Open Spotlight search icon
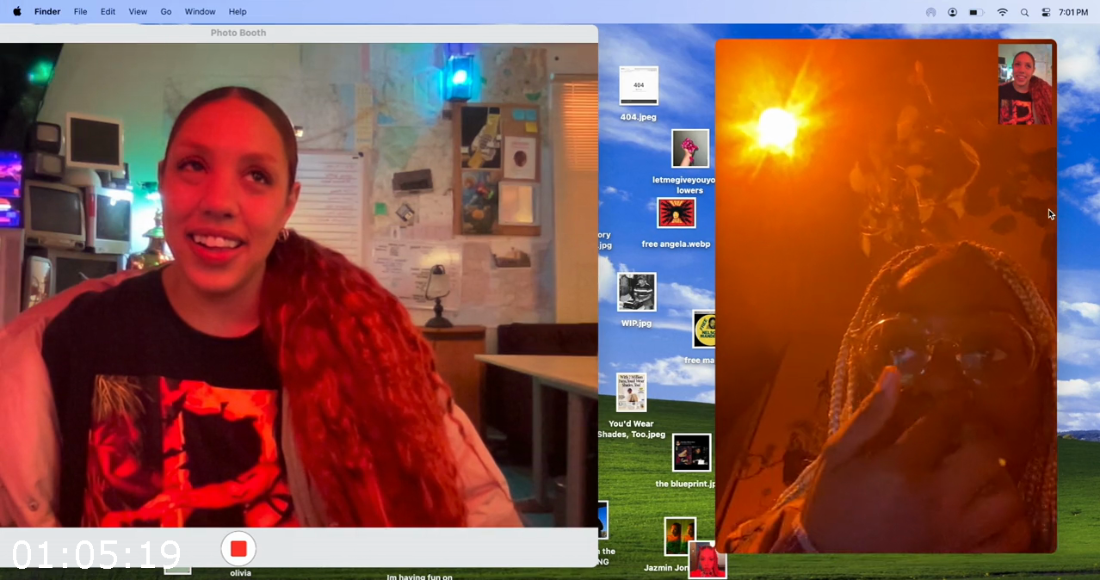Screen dimensions: 1100x580 [1025, 12]
